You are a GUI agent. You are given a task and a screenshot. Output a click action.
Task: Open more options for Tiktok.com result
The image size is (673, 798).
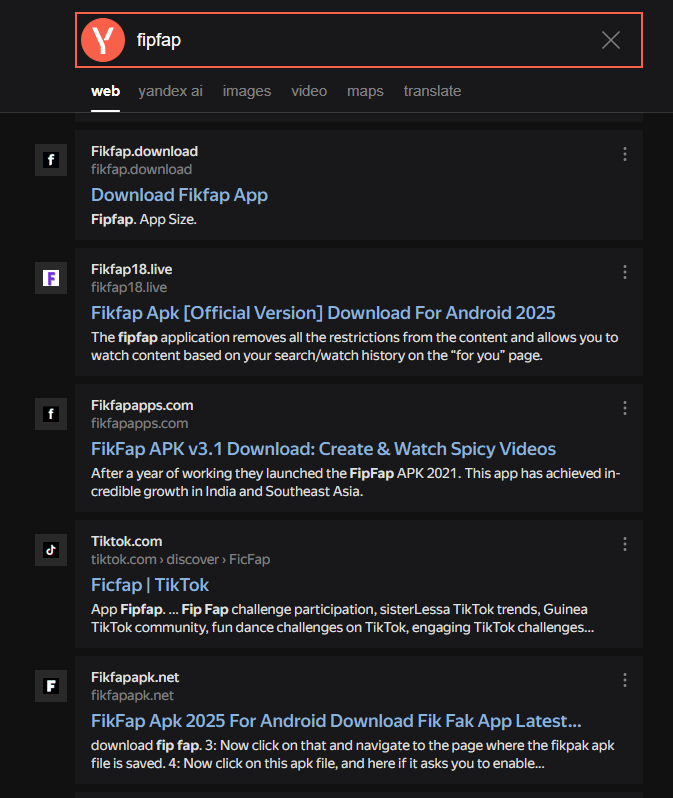point(625,545)
